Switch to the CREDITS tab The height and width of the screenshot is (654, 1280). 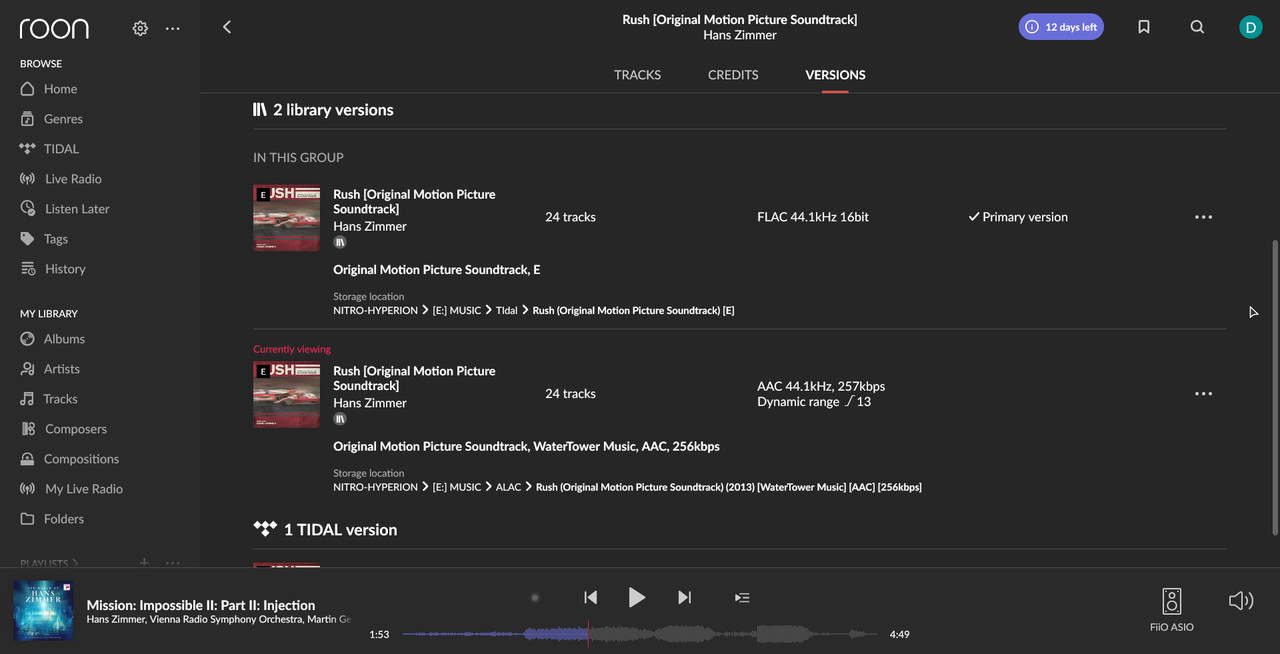(733, 75)
